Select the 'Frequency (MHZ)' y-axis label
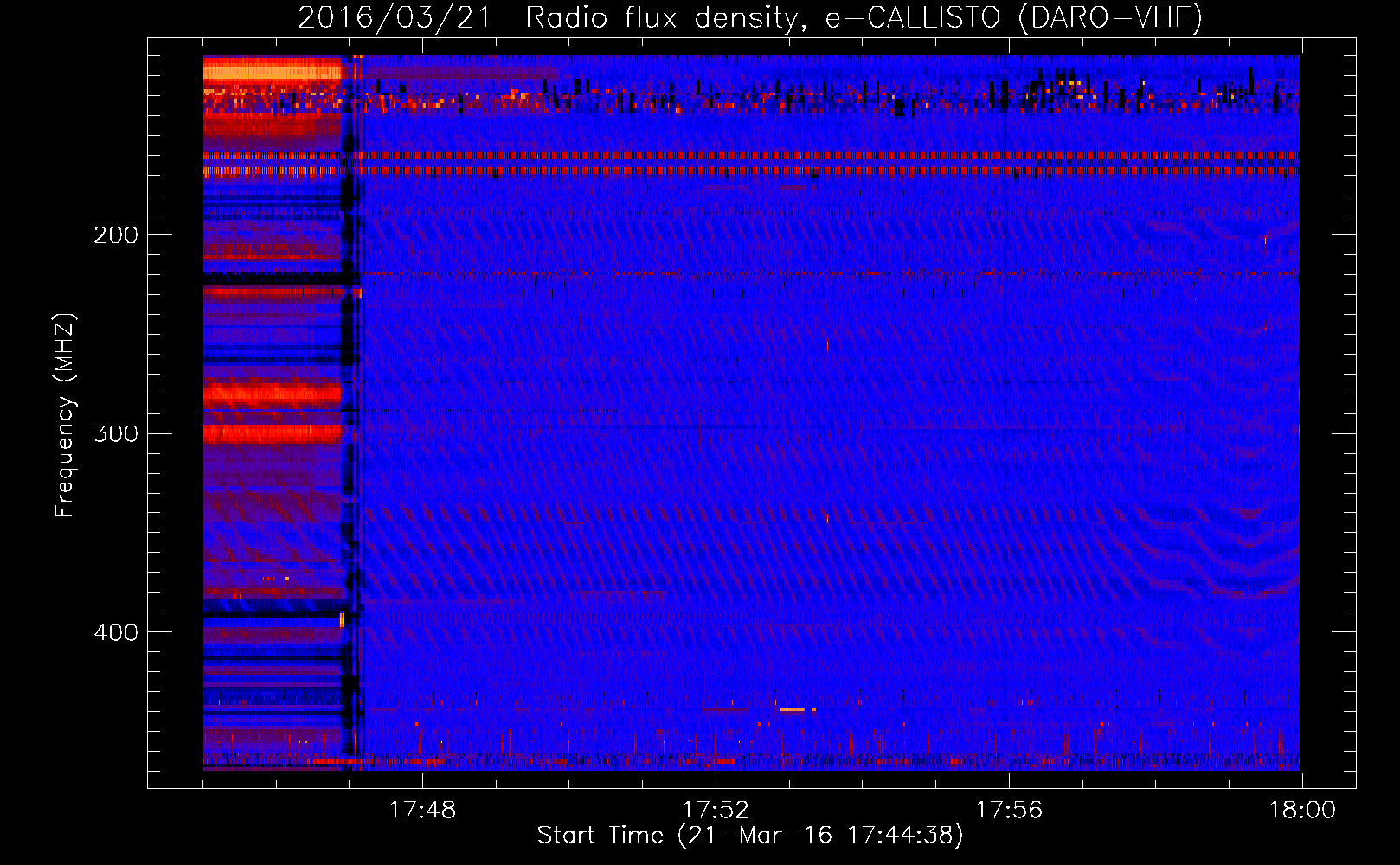Image resolution: width=1400 pixels, height=865 pixels. [65, 415]
